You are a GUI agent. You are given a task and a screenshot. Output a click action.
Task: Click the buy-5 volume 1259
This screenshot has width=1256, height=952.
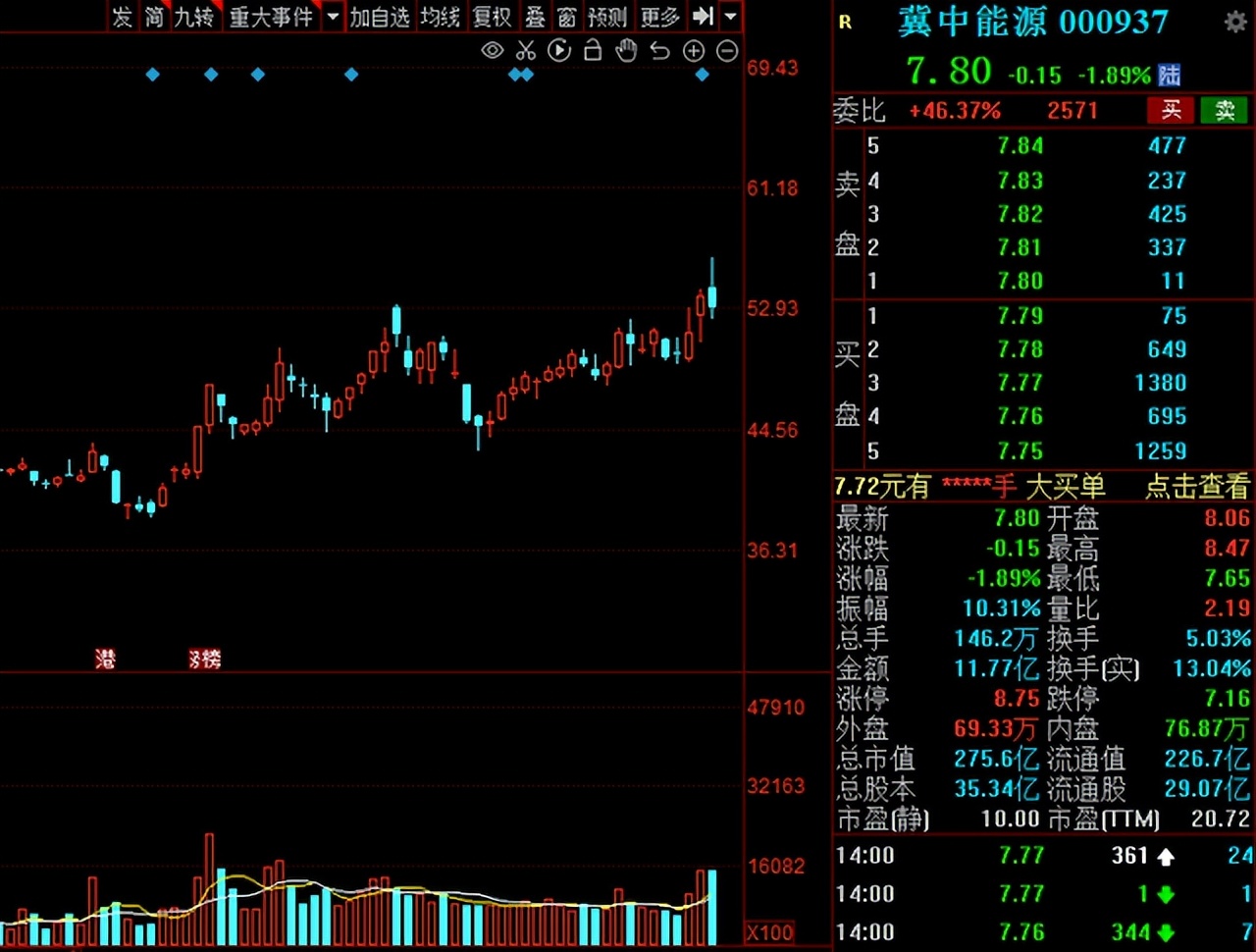point(1161,451)
